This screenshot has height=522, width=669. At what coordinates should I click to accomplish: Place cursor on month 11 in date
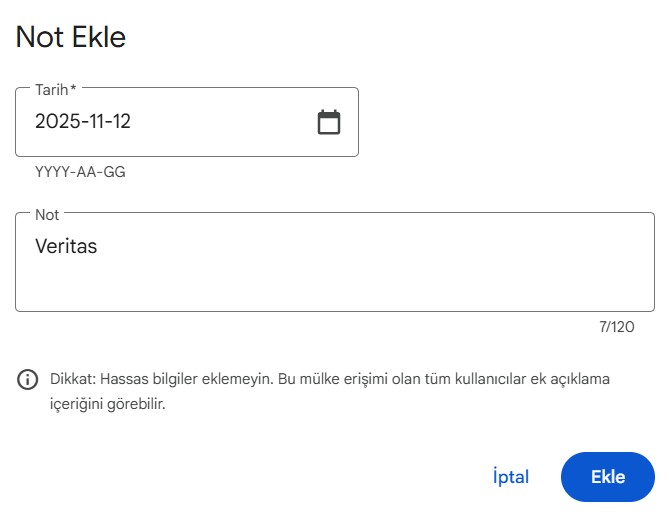click(x=93, y=122)
